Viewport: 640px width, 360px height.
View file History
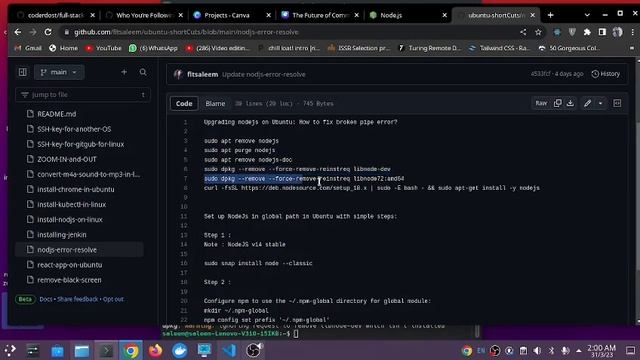pos(606,74)
